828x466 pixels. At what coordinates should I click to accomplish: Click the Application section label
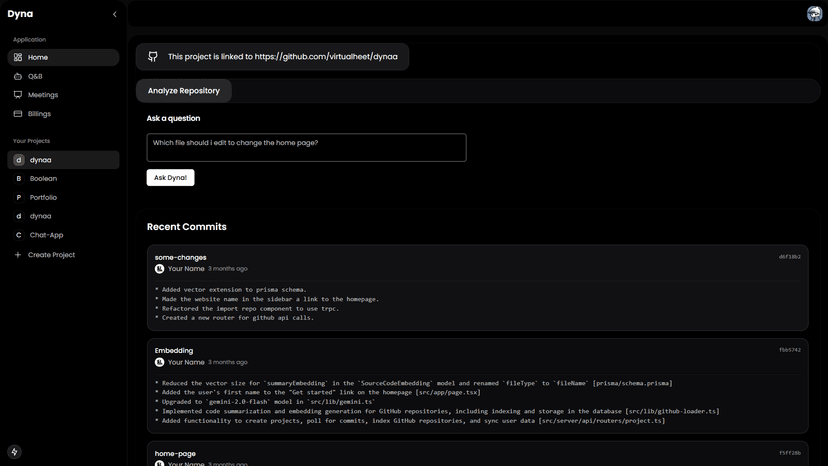29,40
